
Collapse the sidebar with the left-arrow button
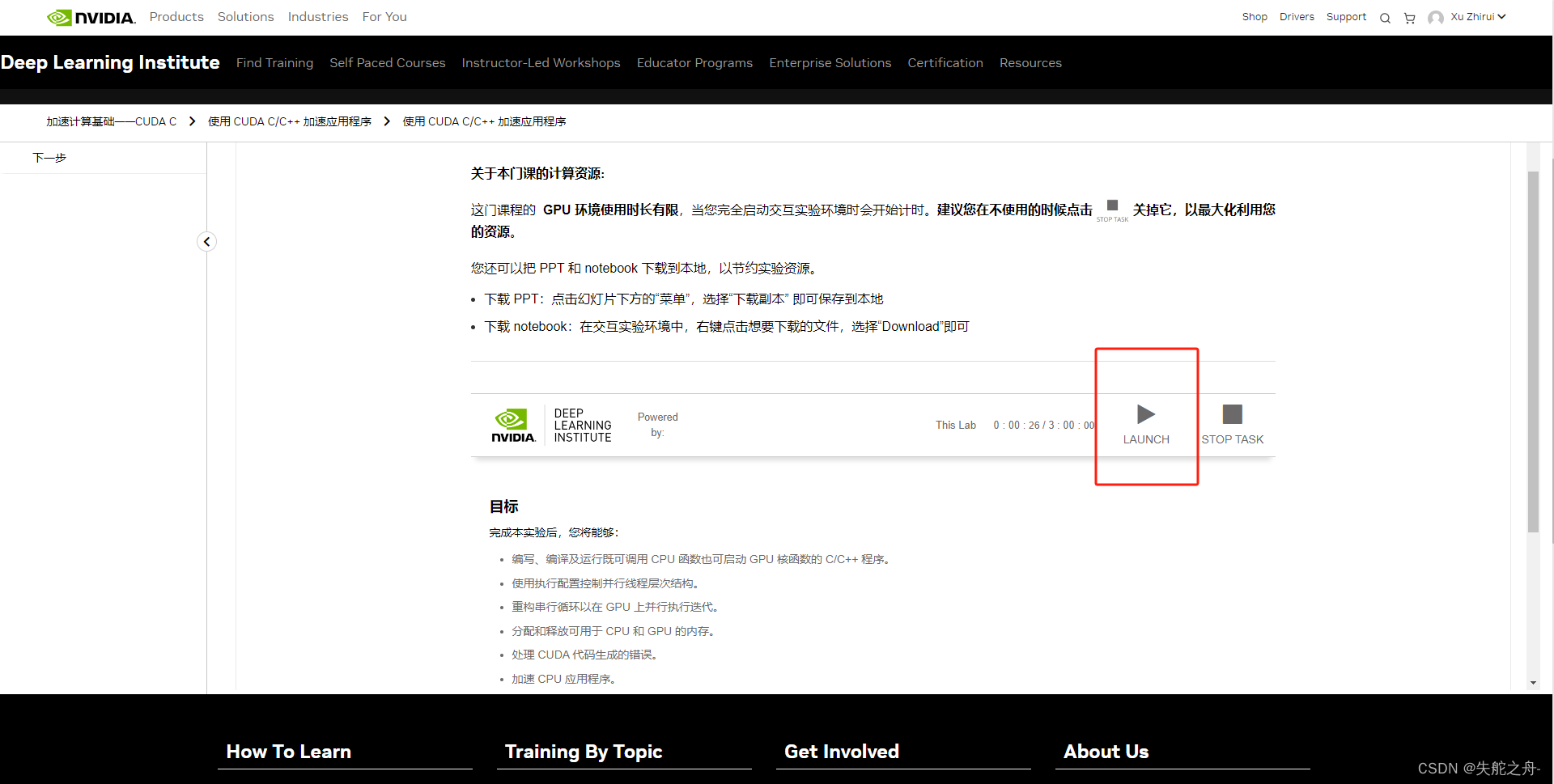207,241
